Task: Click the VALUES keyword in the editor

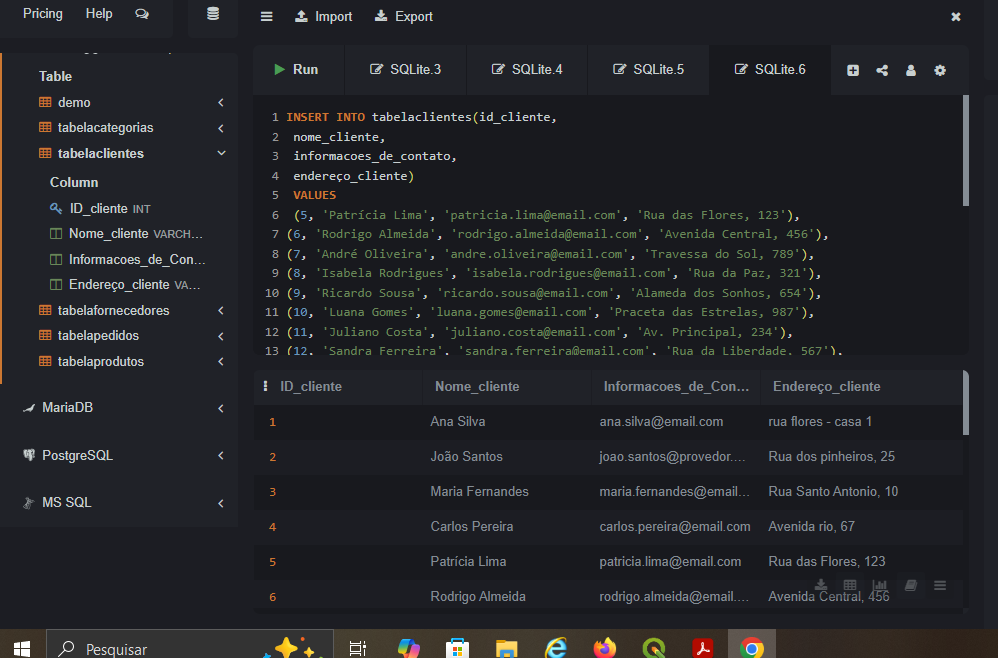Action: 314,195
